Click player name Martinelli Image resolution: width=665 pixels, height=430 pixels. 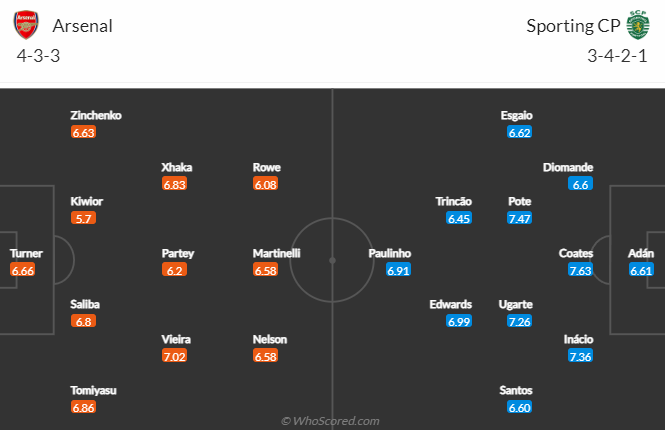[276, 254]
